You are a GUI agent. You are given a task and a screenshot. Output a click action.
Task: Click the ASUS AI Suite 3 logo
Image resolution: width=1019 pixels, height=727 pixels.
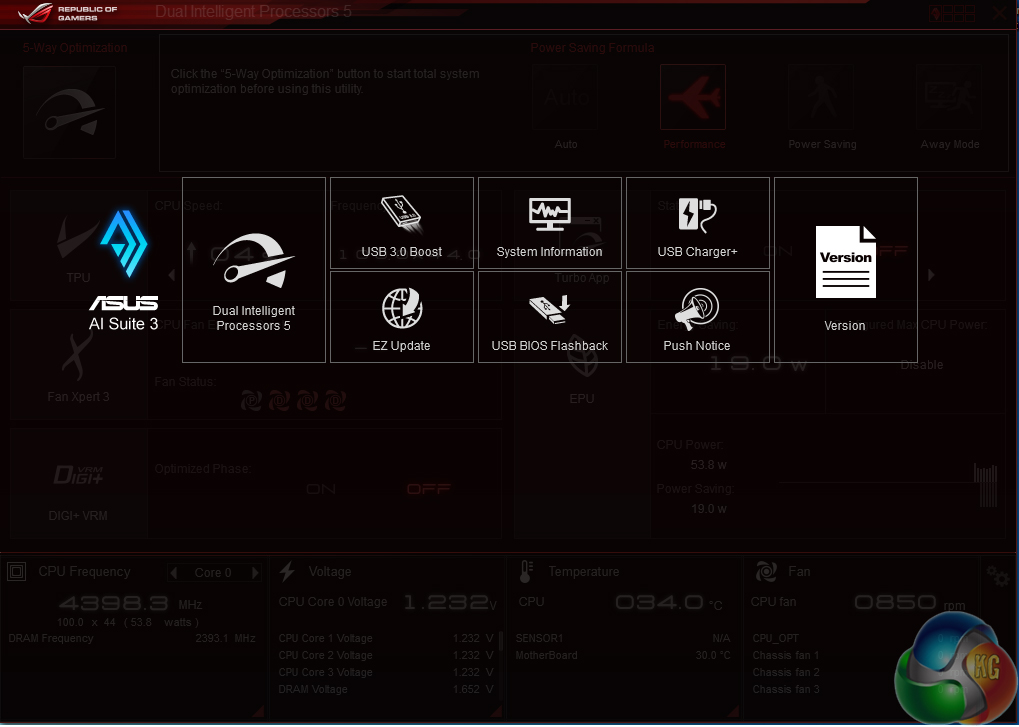pos(123,270)
